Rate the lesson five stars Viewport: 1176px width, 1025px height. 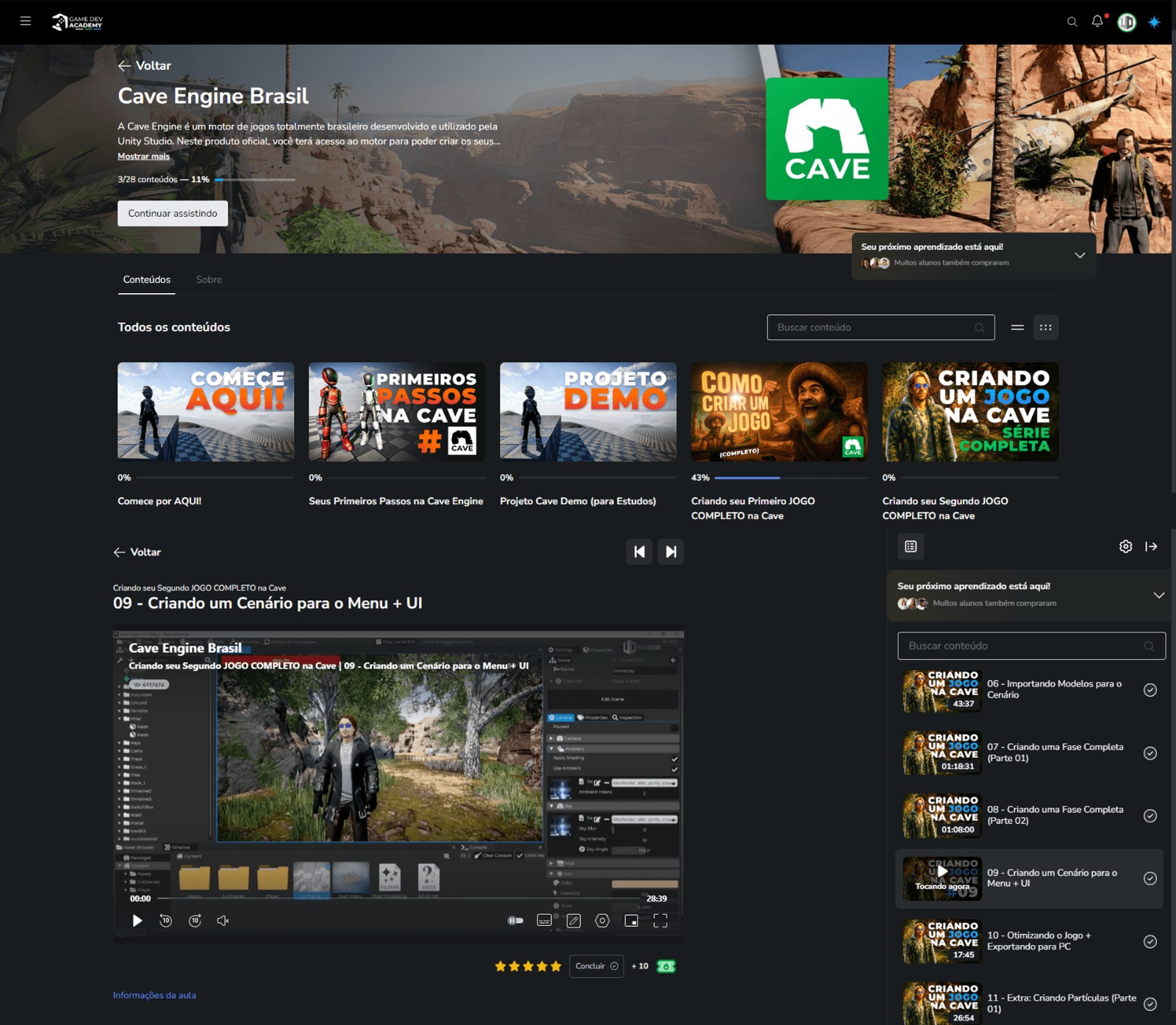(x=556, y=966)
